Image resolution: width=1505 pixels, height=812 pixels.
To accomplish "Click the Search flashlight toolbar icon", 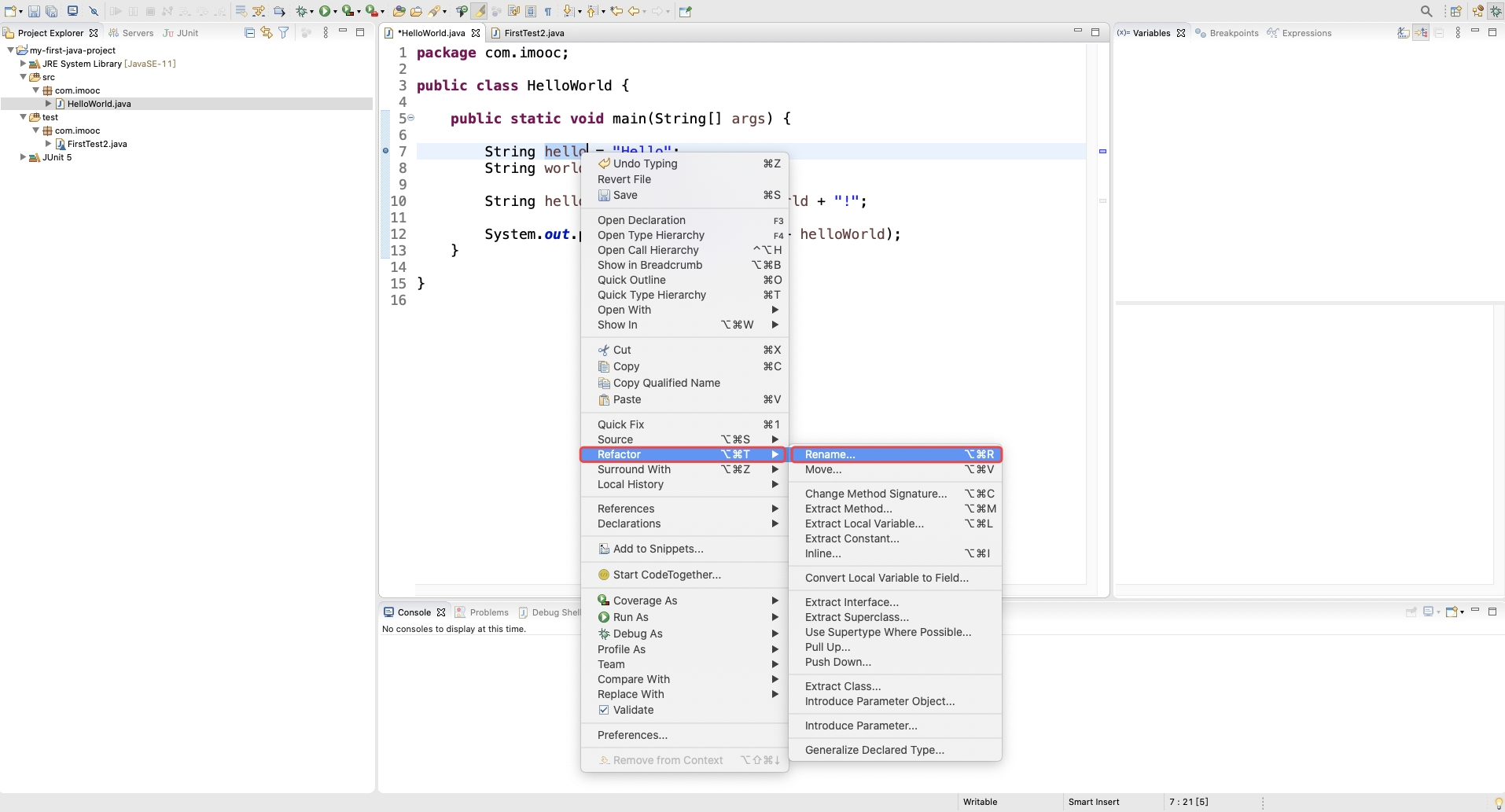I will tap(433, 11).
